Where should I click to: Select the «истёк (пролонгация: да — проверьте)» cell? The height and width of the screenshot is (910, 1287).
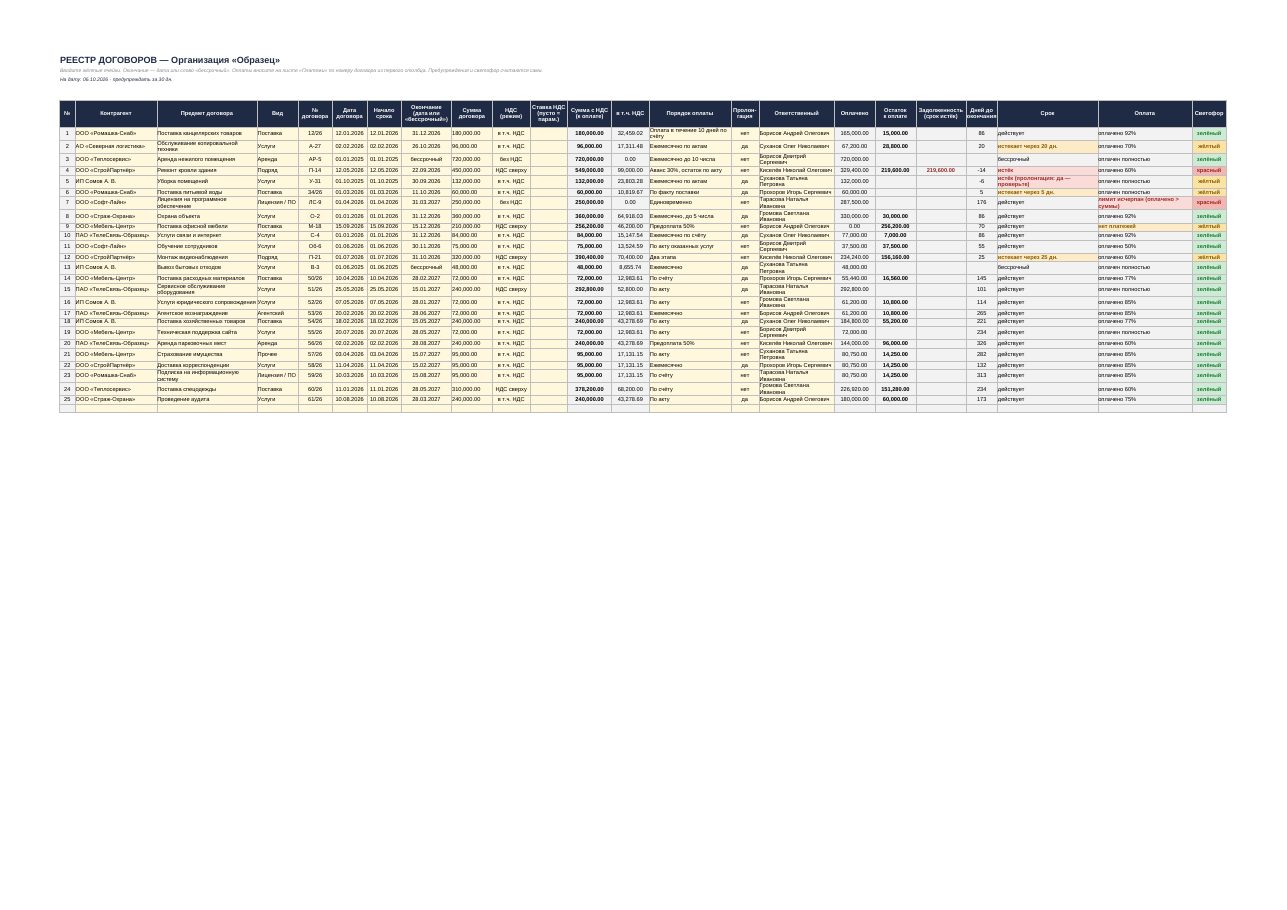1047,181
